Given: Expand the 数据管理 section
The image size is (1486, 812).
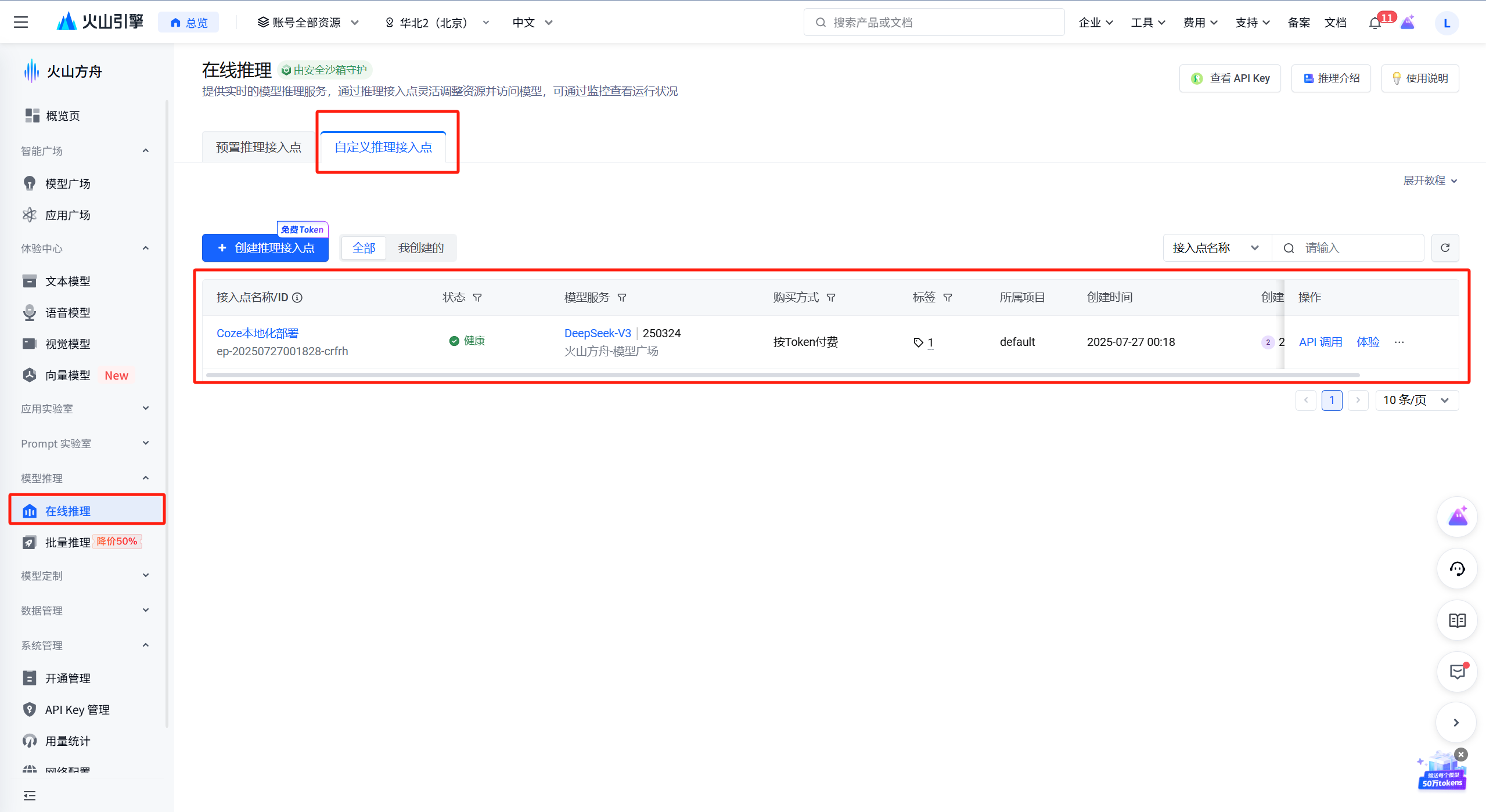Looking at the screenshot, I should (x=146, y=611).
